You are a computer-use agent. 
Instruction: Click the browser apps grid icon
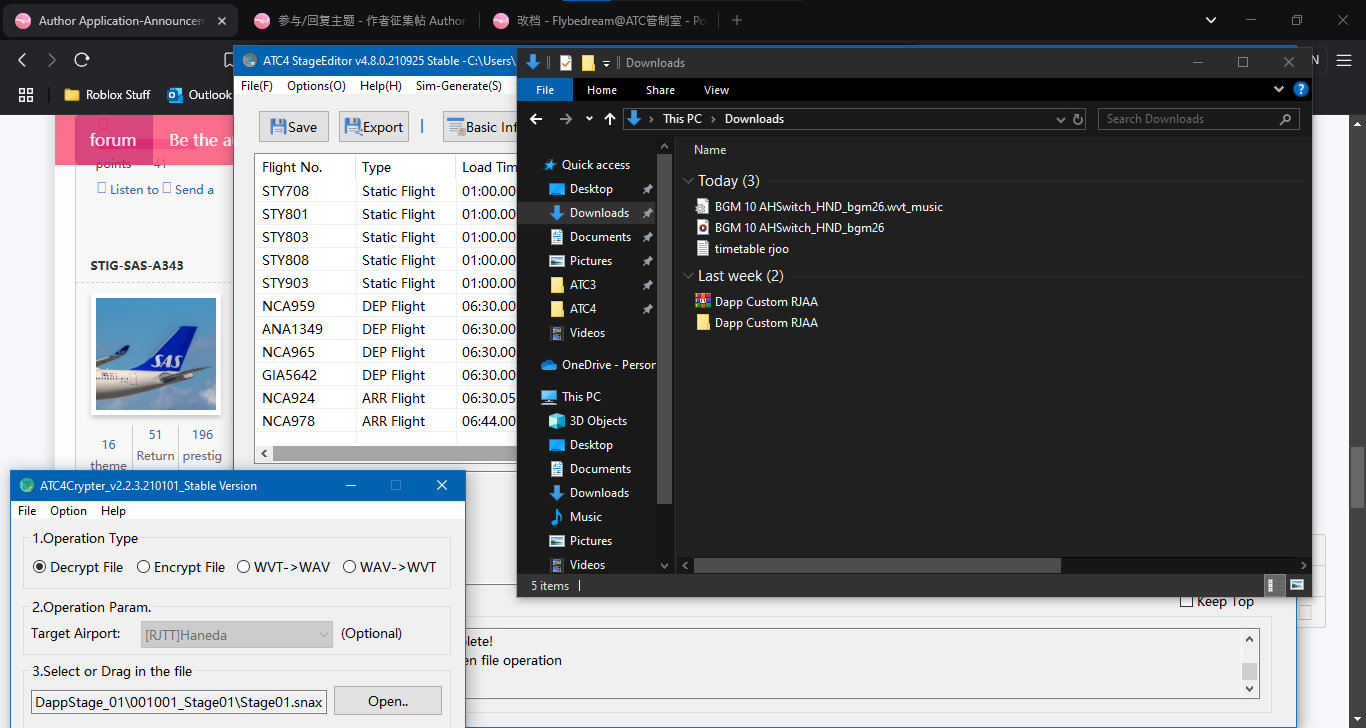click(26, 95)
